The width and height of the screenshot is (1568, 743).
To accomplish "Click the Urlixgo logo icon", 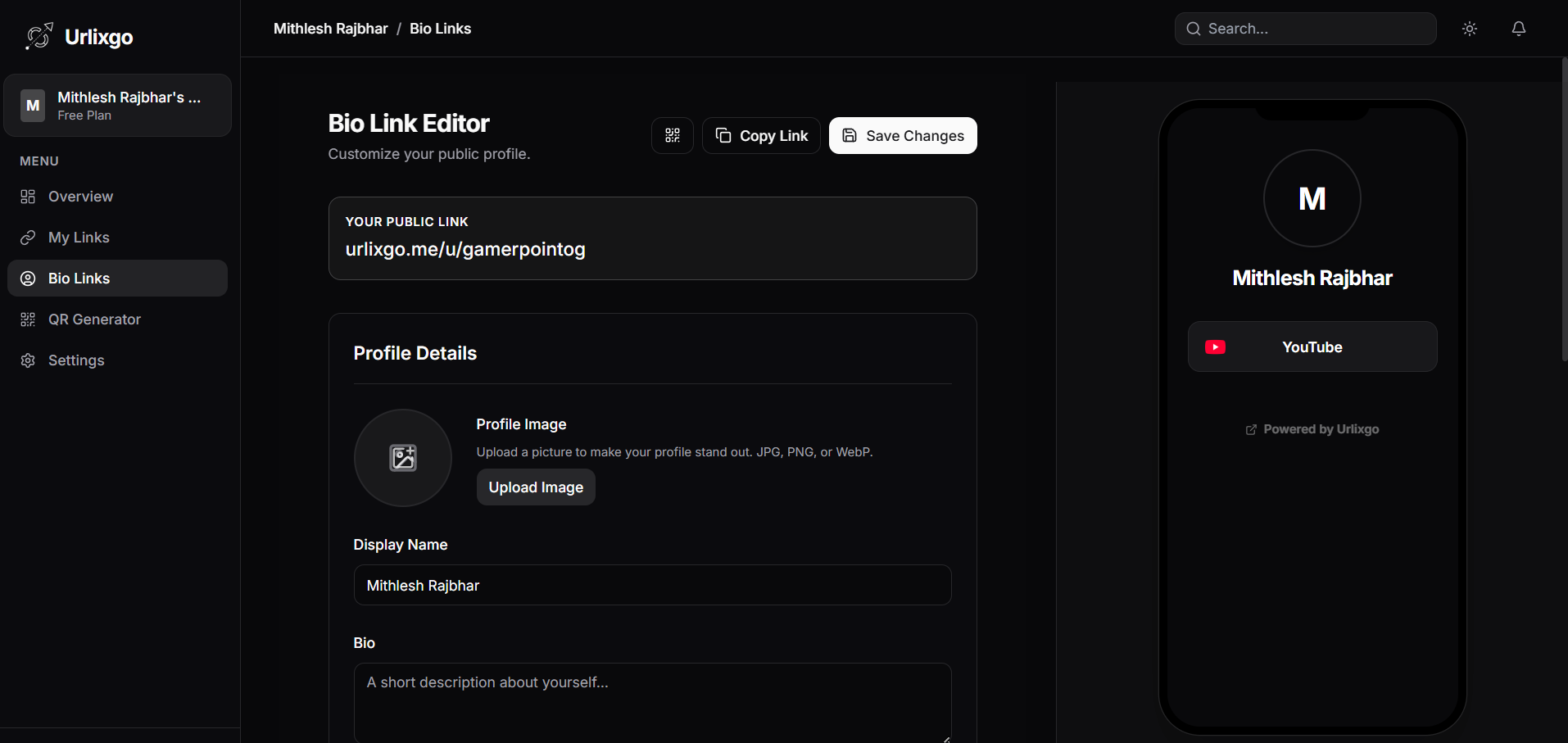I will pyautogui.click(x=39, y=36).
